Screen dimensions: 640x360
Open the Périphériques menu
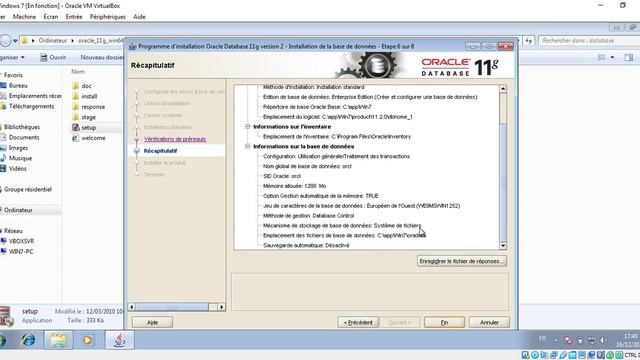[x=108, y=17]
